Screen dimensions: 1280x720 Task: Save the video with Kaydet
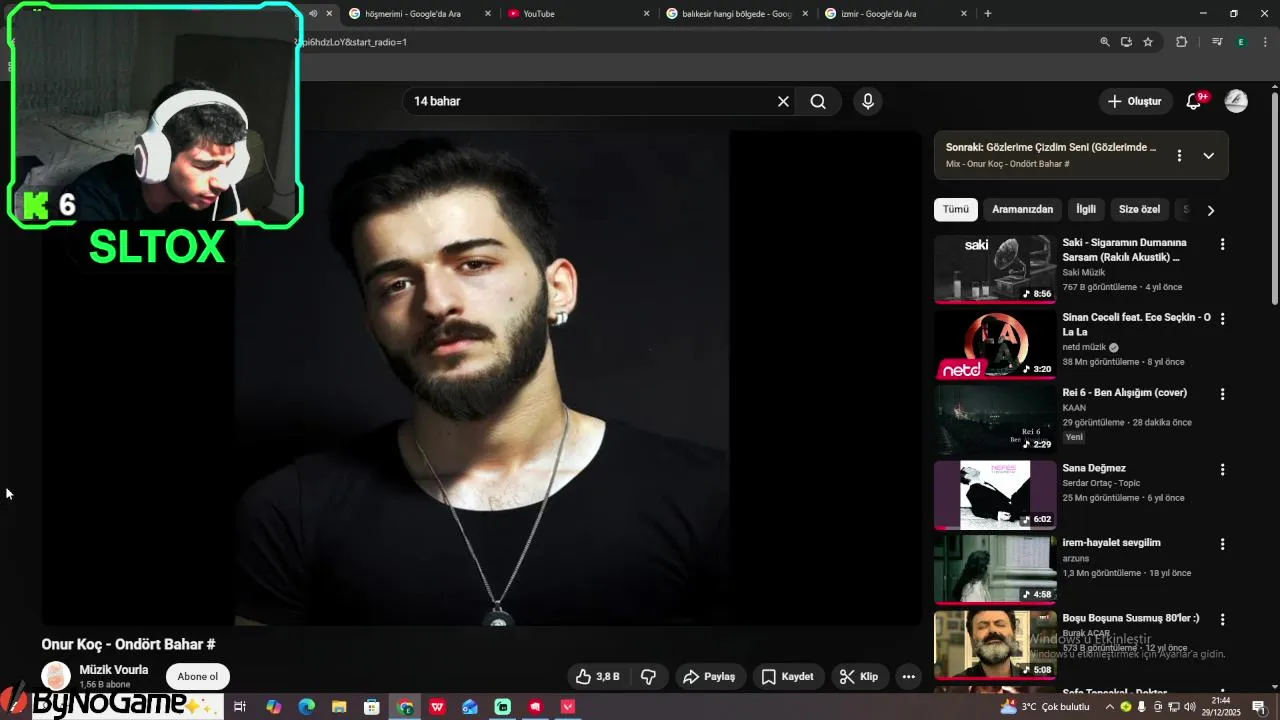pyautogui.click(x=788, y=677)
